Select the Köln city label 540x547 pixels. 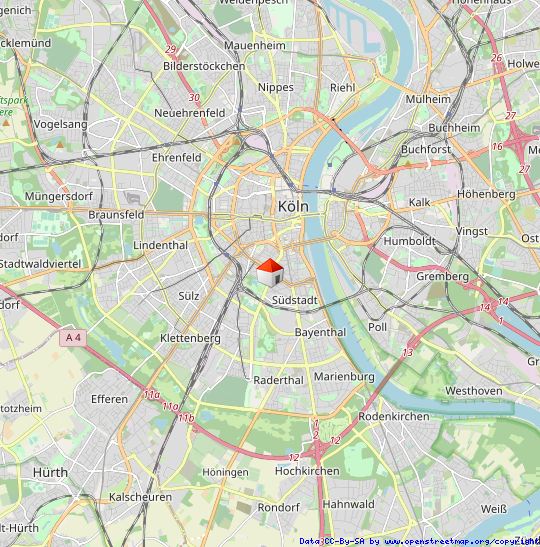pos(293,207)
